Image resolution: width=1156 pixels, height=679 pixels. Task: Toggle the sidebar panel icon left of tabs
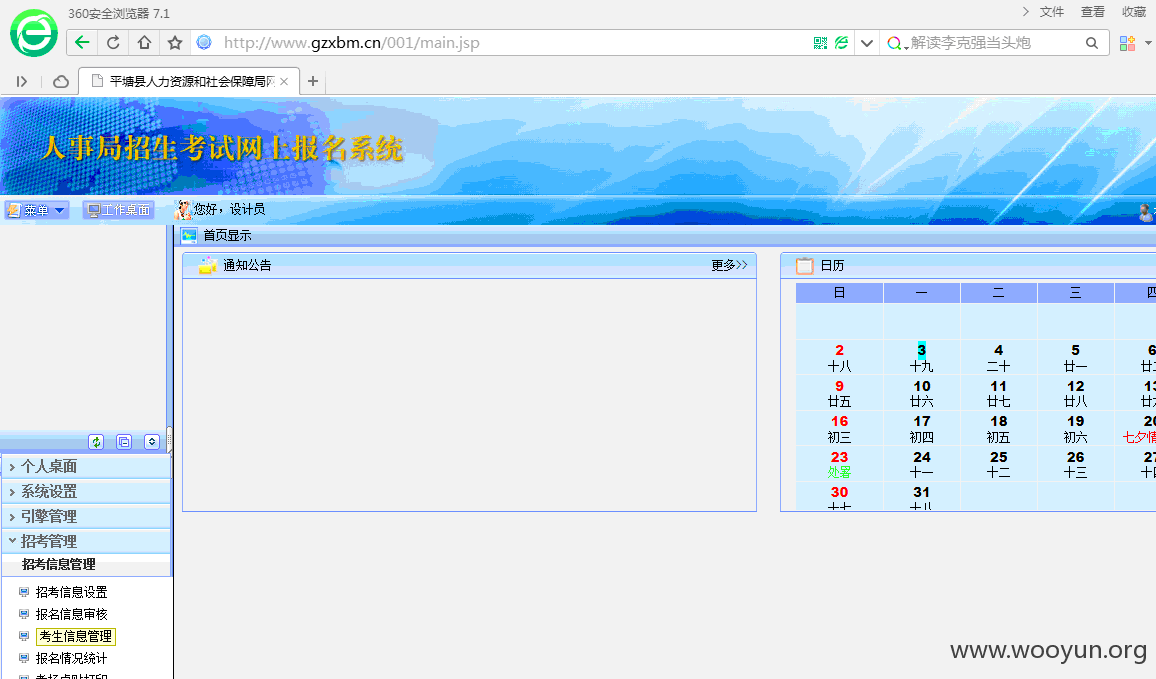pos(21,81)
